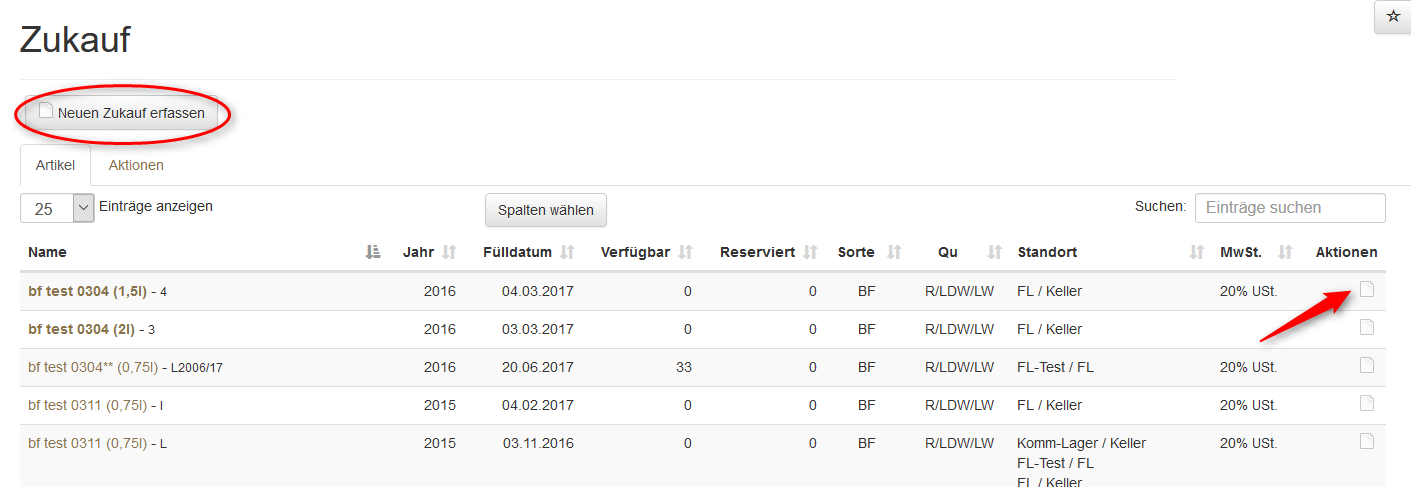
Task: Select the Artikel tab
Action: (x=55, y=165)
